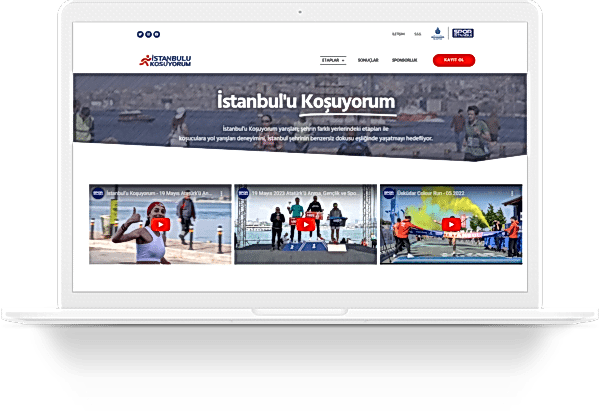This screenshot has height=411, width=600.
Task: Click the last of three social media icons
Action: tap(157, 34)
